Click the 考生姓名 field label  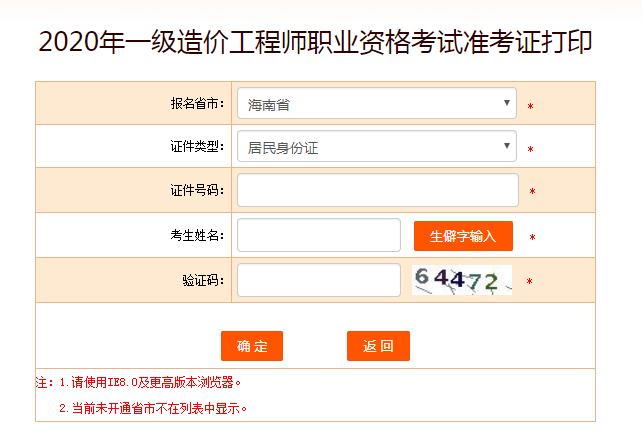point(197,236)
